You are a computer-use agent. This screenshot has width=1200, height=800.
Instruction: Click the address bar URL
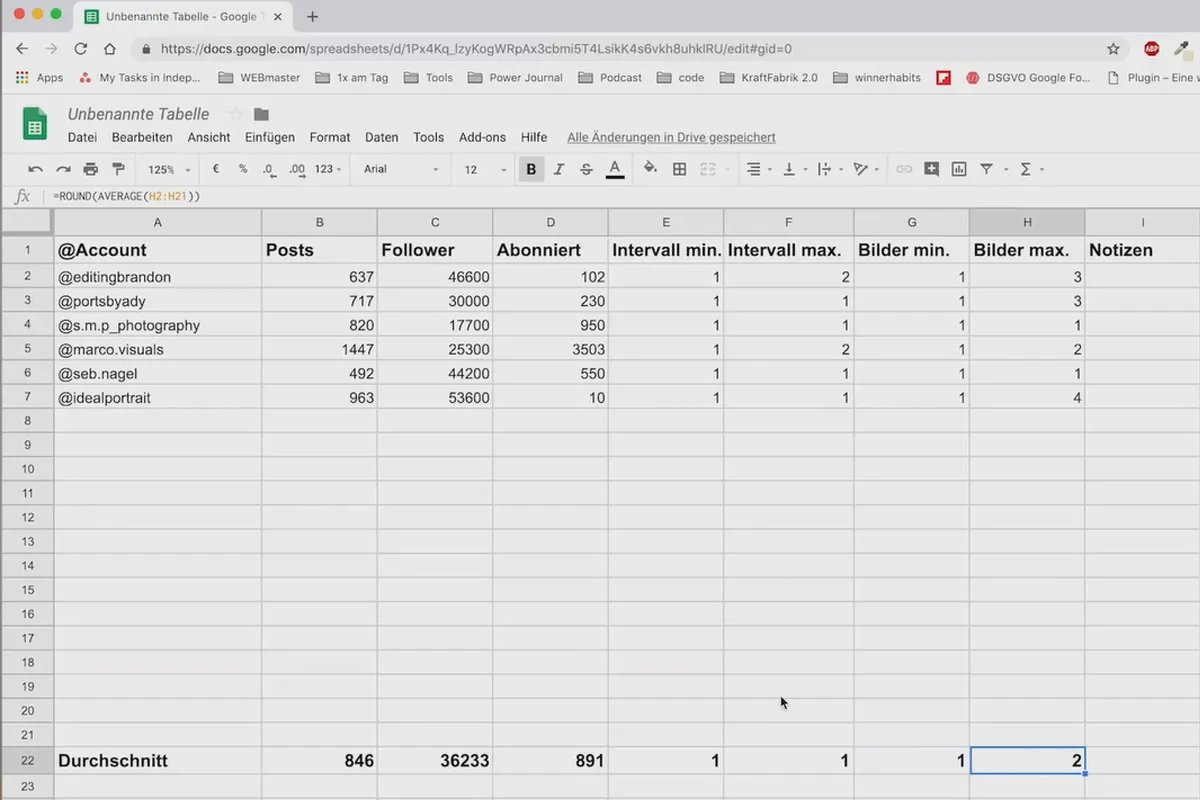[x=476, y=48]
